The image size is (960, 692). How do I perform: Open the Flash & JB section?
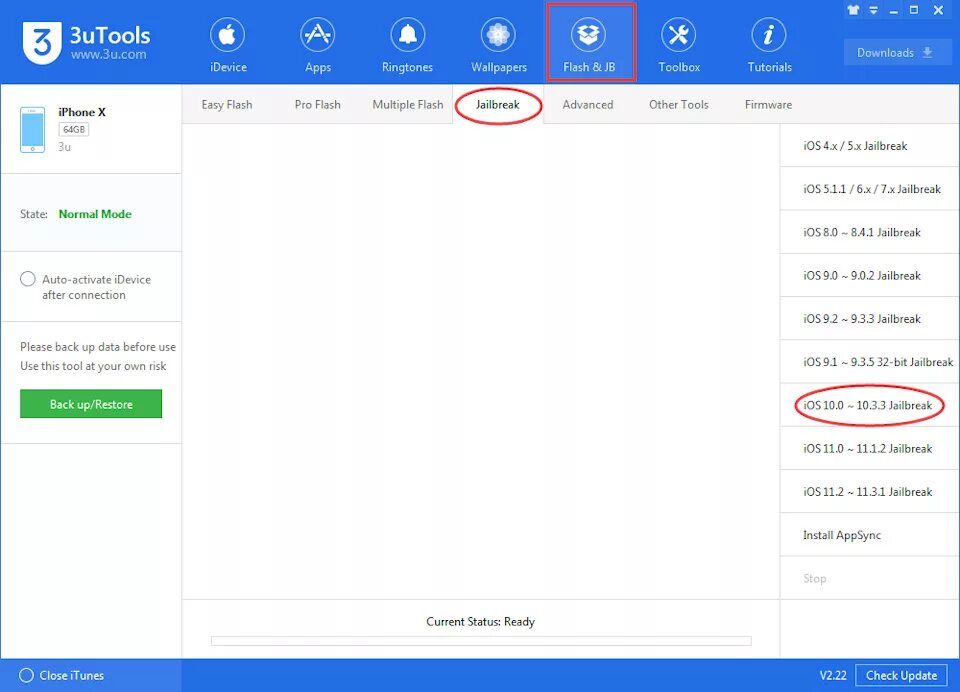tap(590, 43)
